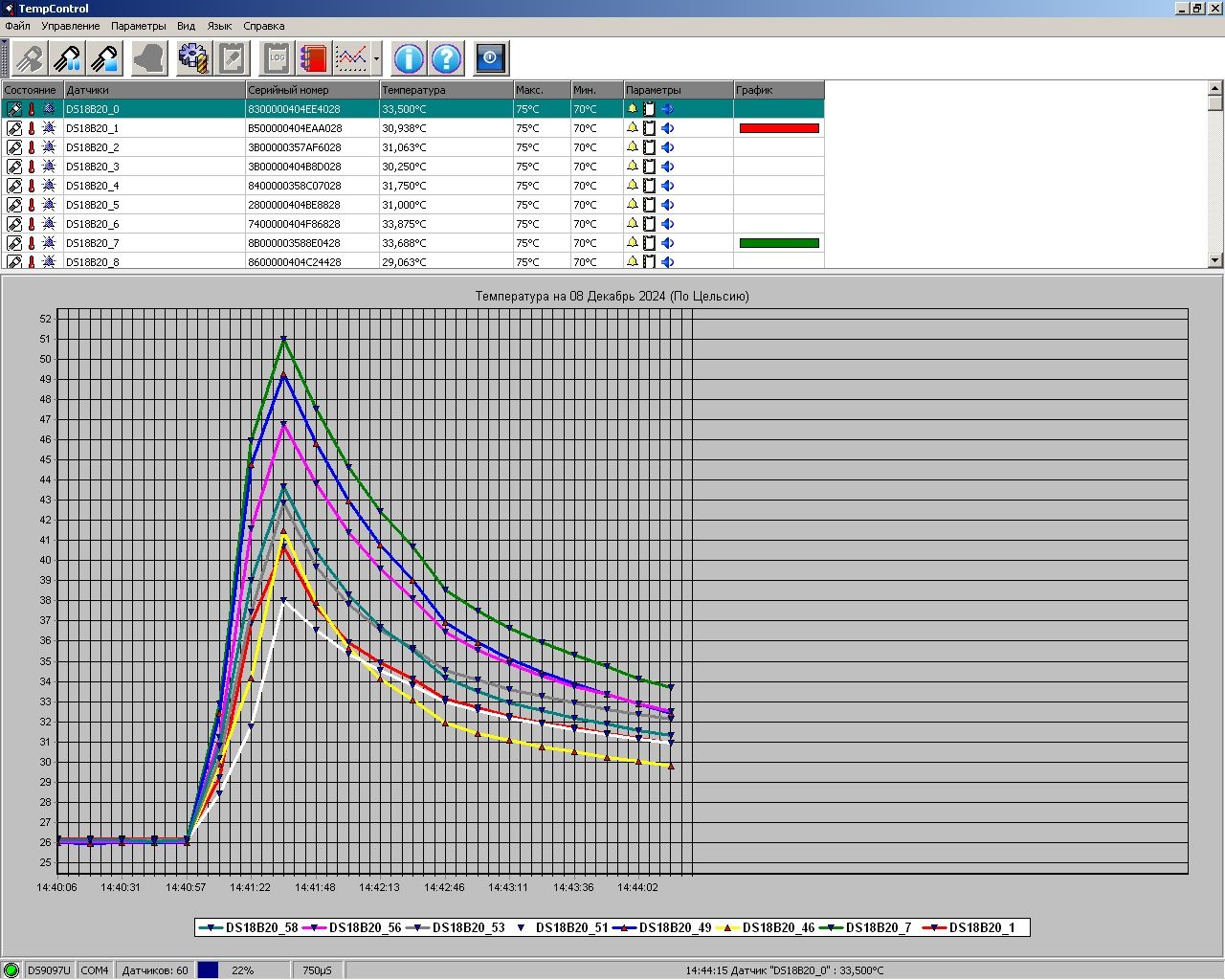Click the COM4 status bar entry
Image resolution: width=1225 pixels, height=980 pixels.
[x=94, y=970]
